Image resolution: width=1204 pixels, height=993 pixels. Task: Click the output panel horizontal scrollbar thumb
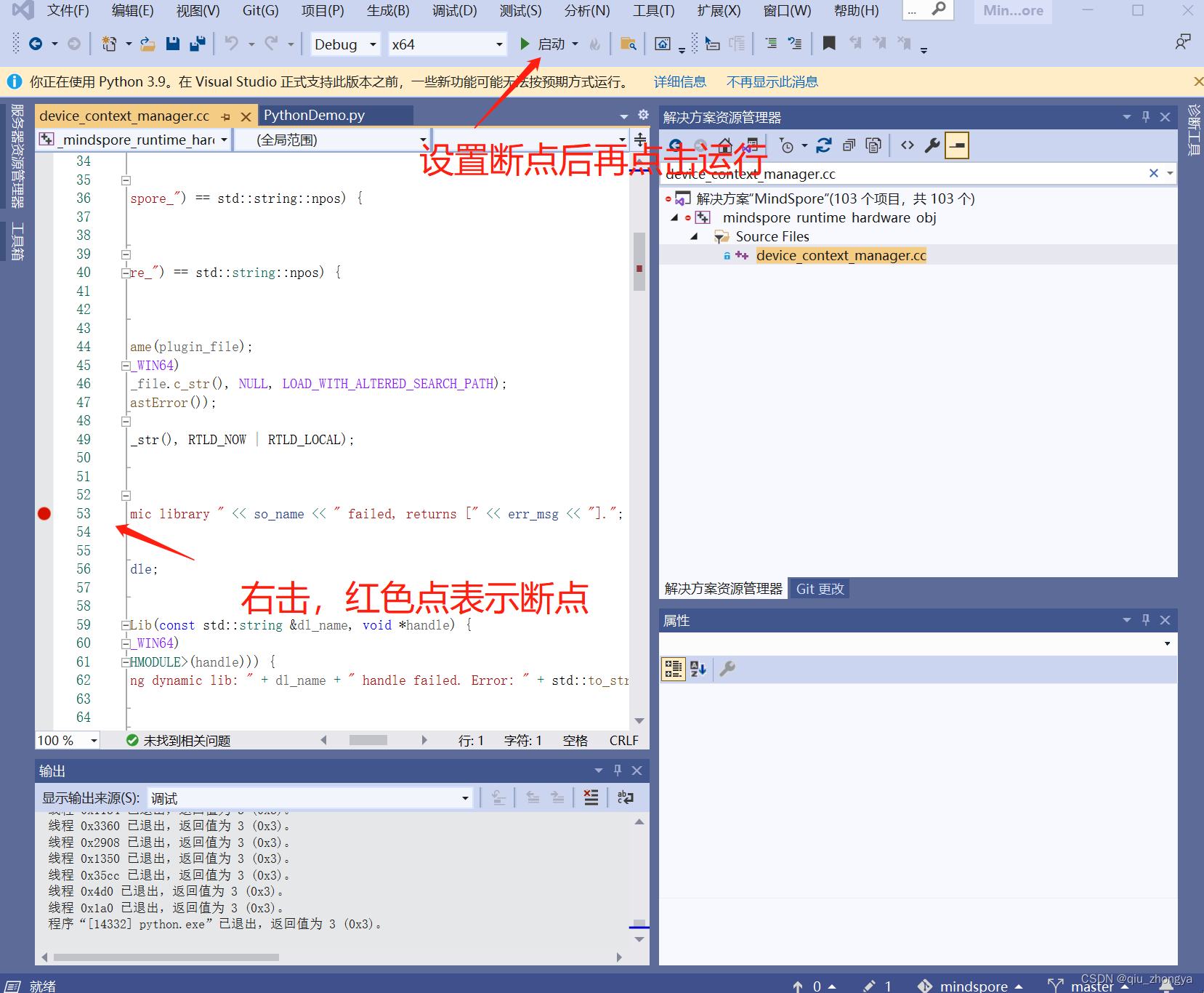tap(166, 957)
